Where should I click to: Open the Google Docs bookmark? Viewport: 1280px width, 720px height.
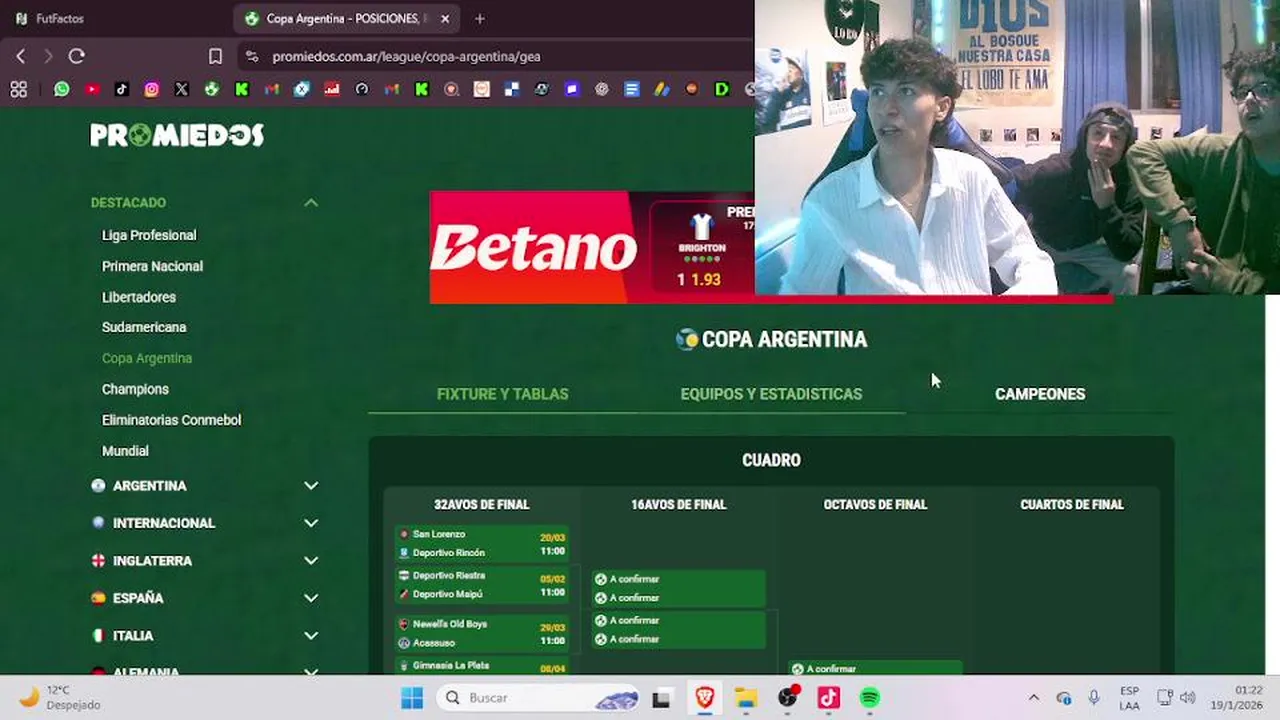(632, 89)
